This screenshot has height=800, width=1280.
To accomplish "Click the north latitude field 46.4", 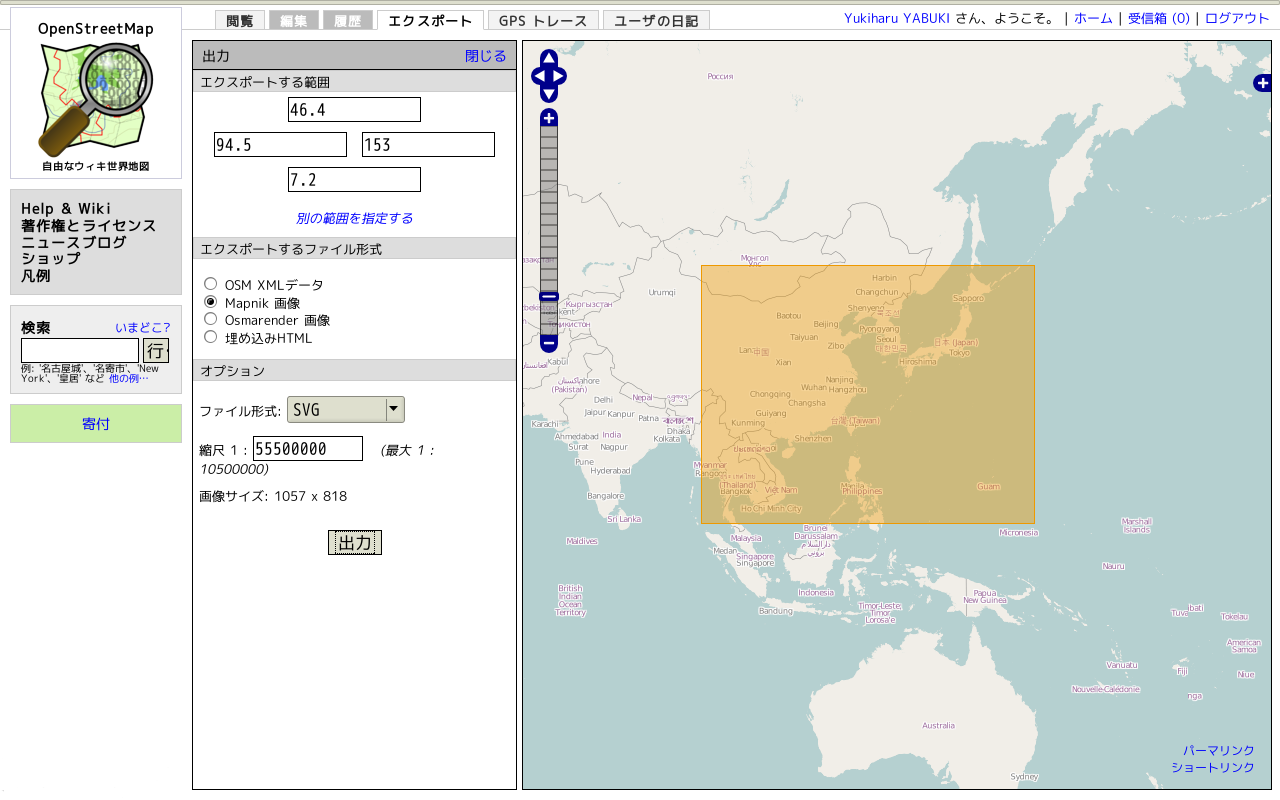I will pos(354,109).
